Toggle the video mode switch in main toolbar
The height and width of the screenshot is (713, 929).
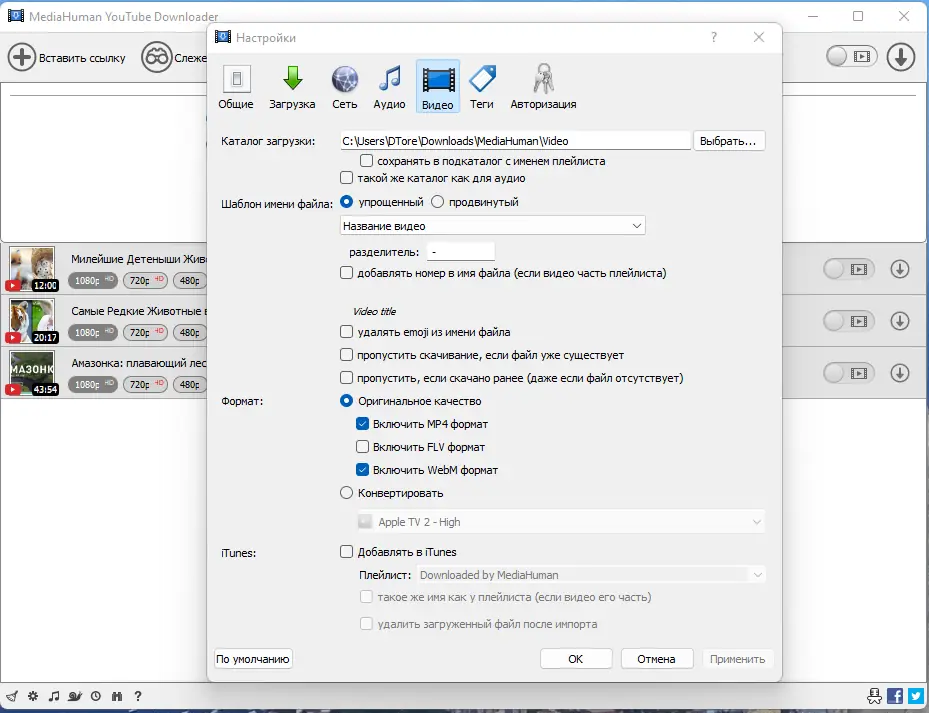pos(852,57)
